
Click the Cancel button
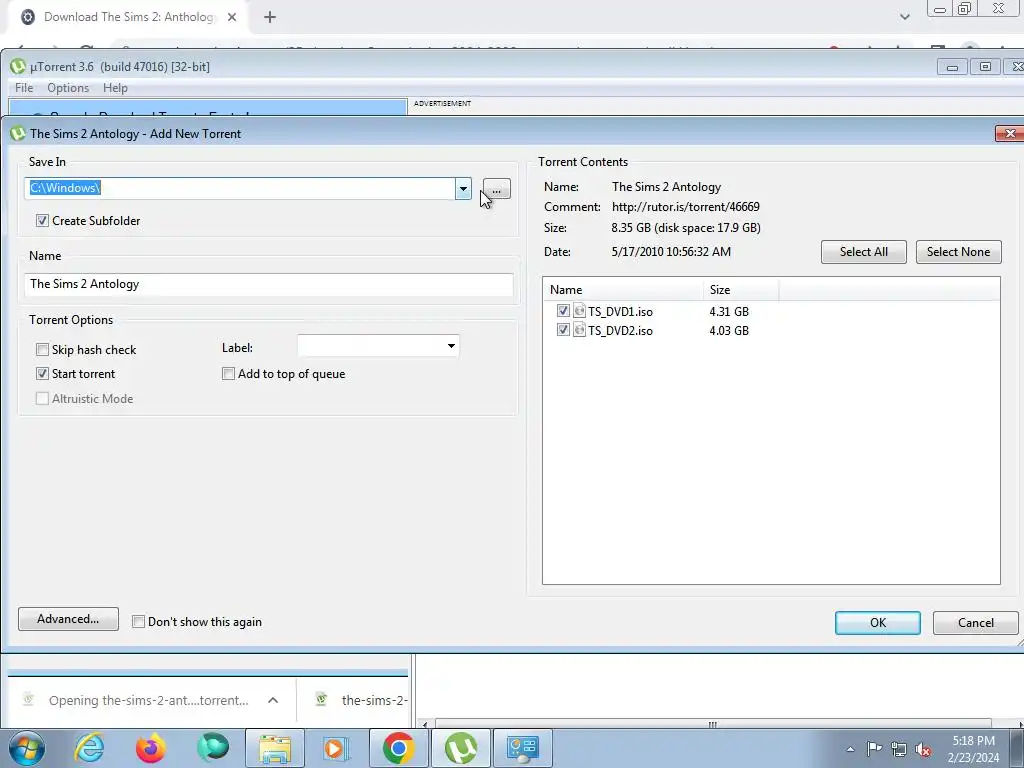(x=976, y=623)
